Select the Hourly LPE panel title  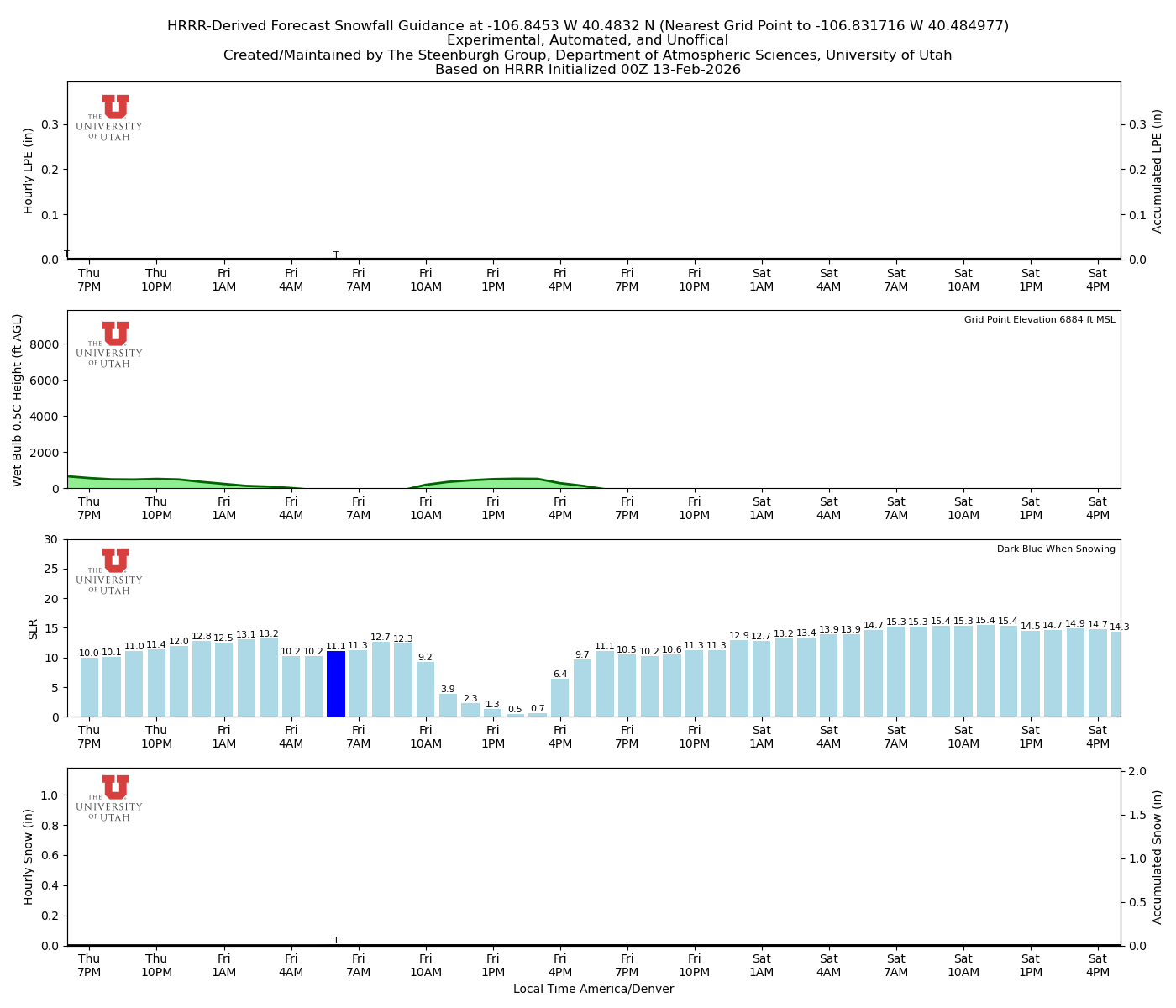30,171
